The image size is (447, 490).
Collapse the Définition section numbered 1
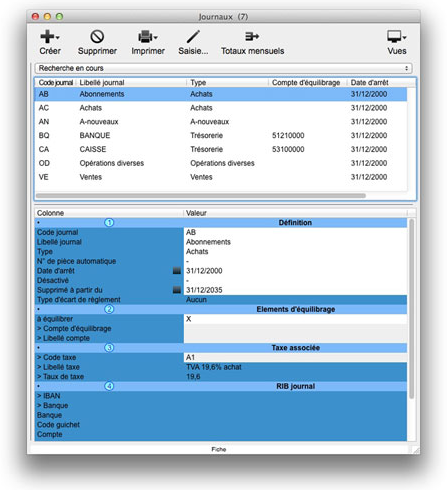click(x=109, y=223)
